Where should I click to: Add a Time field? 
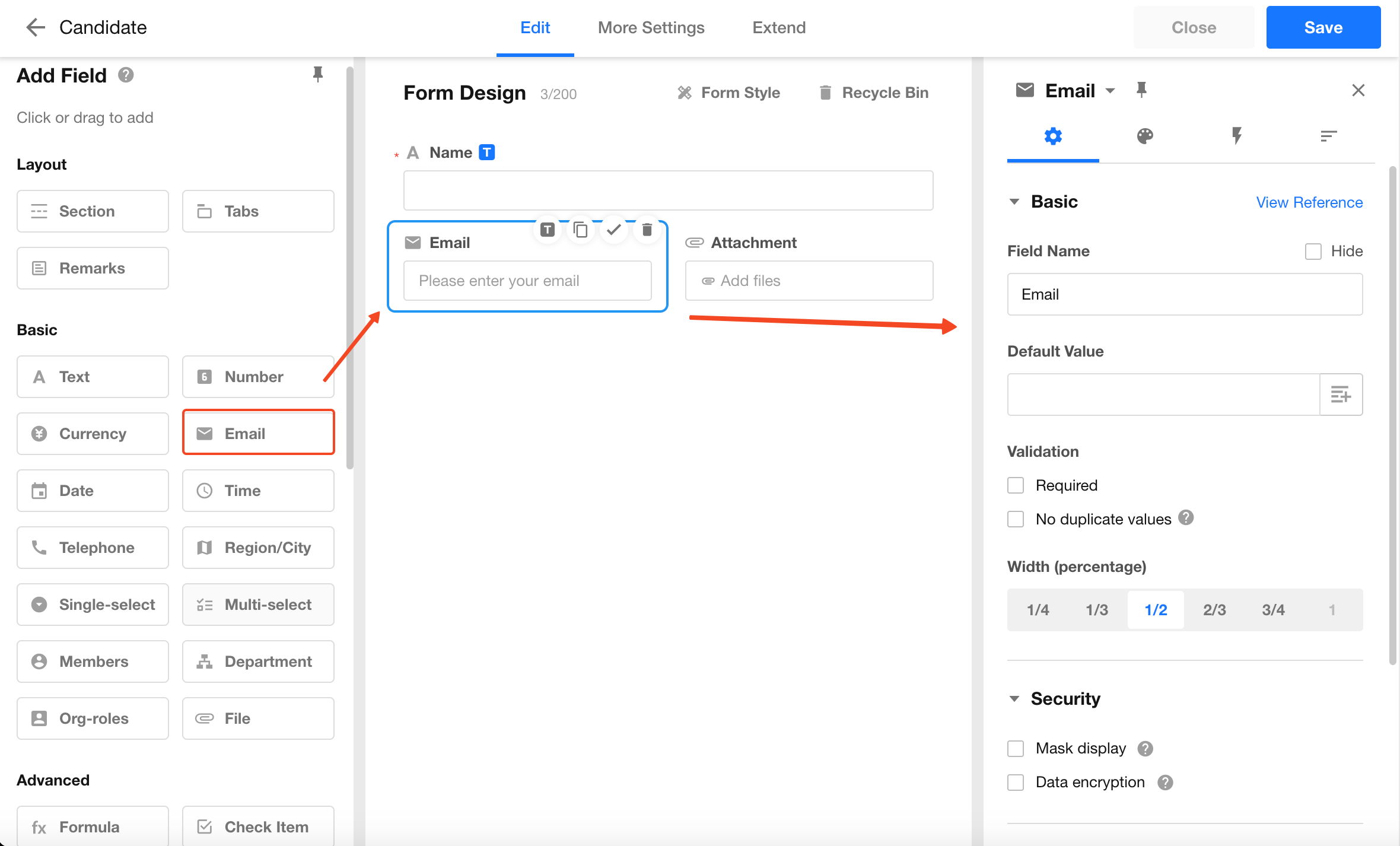(x=258, y=491)
